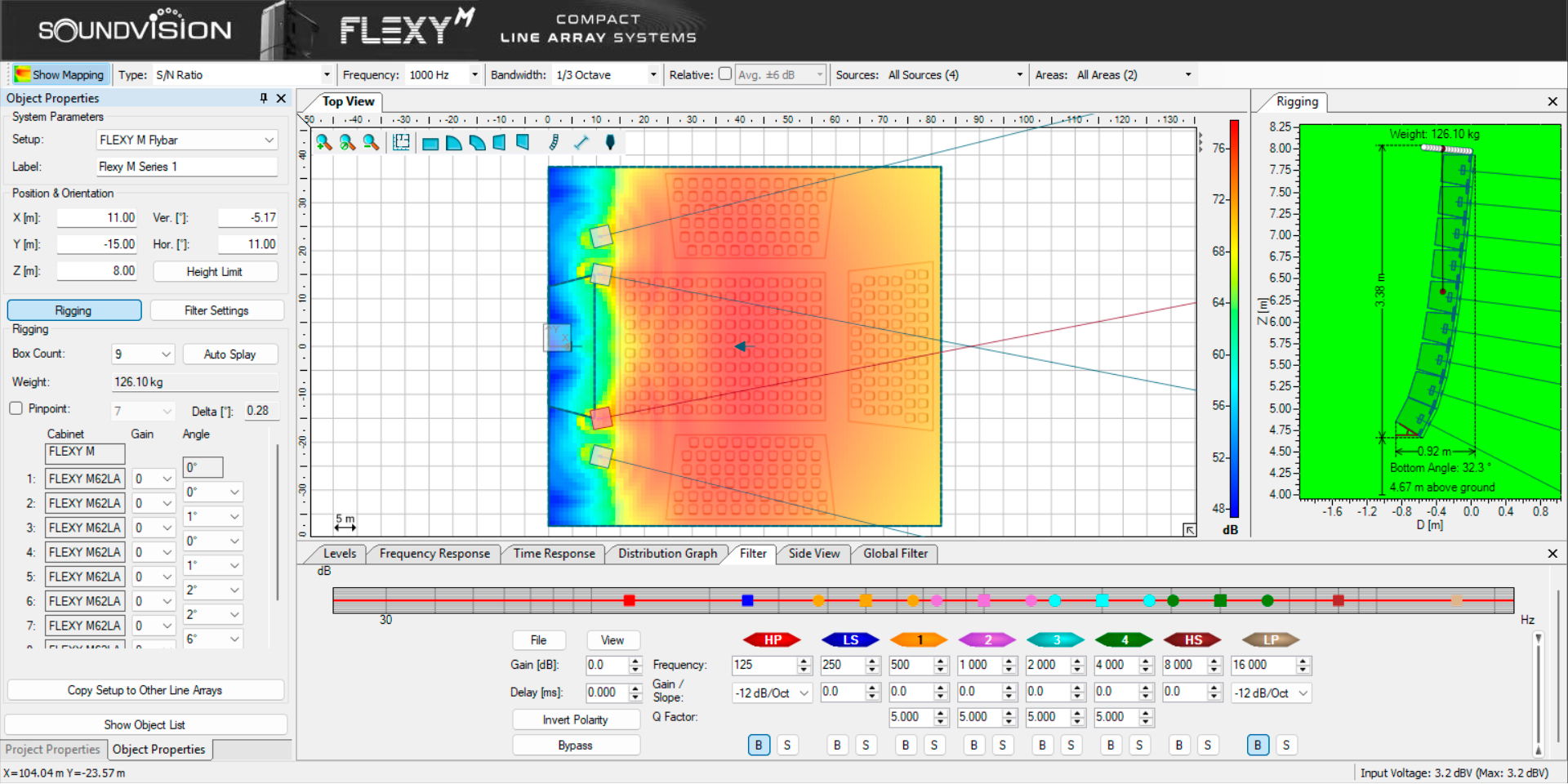Enable the Pinpoint checkbox

tap(16, 408)
